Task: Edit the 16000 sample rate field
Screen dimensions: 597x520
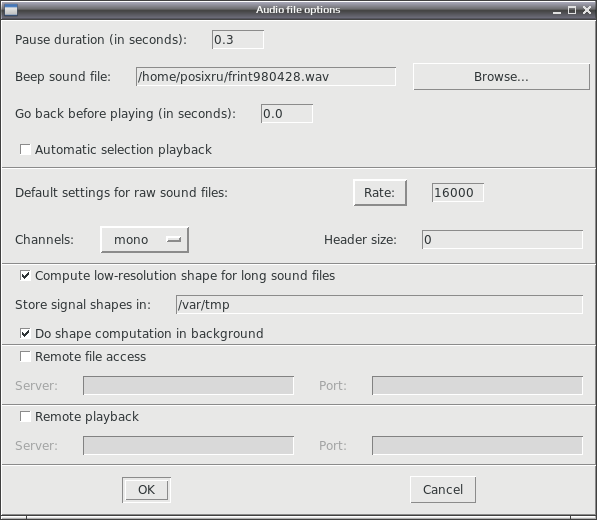Action: pos(458,193)
